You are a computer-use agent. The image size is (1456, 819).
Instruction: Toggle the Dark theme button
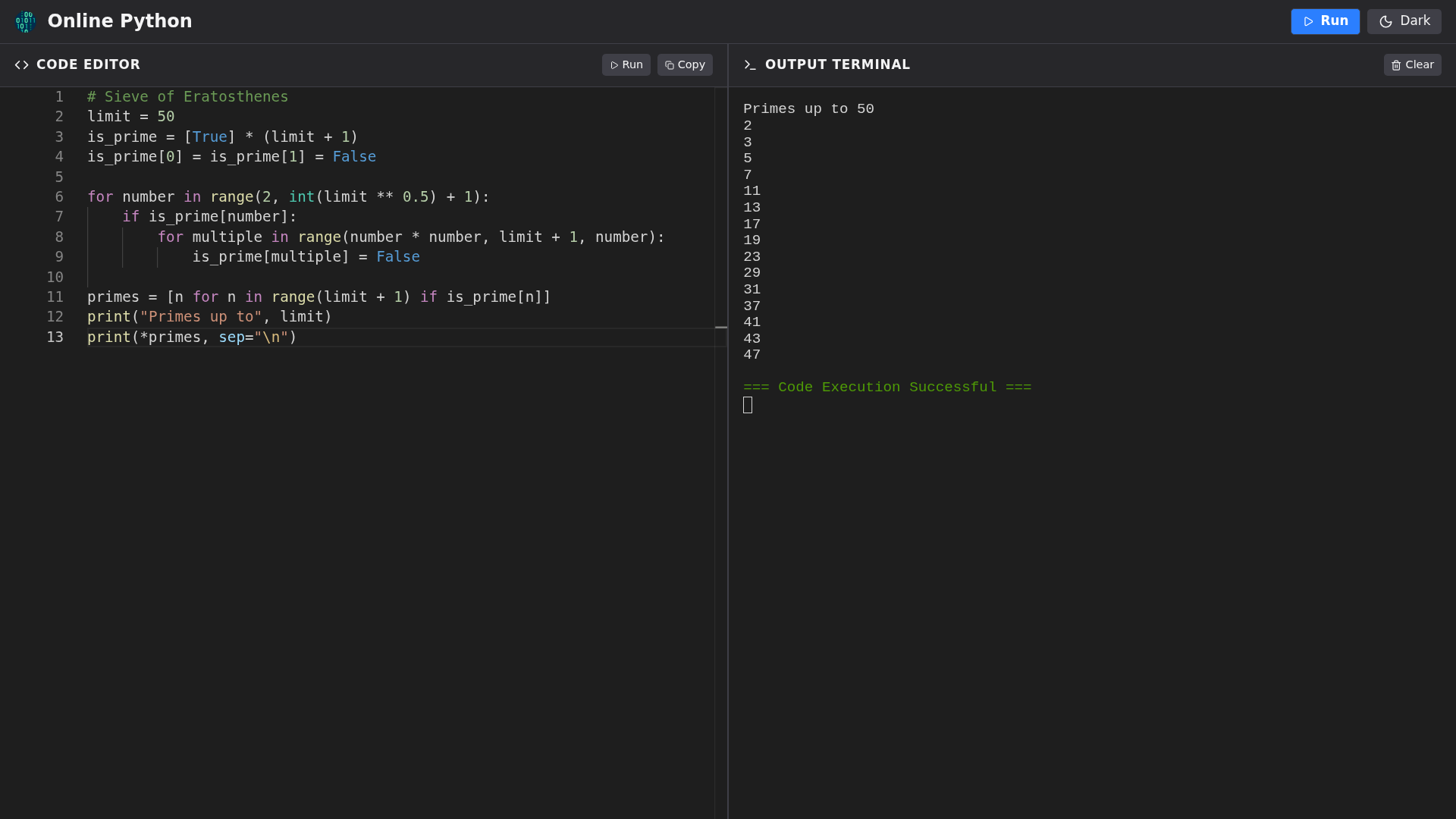(1404, 21)
